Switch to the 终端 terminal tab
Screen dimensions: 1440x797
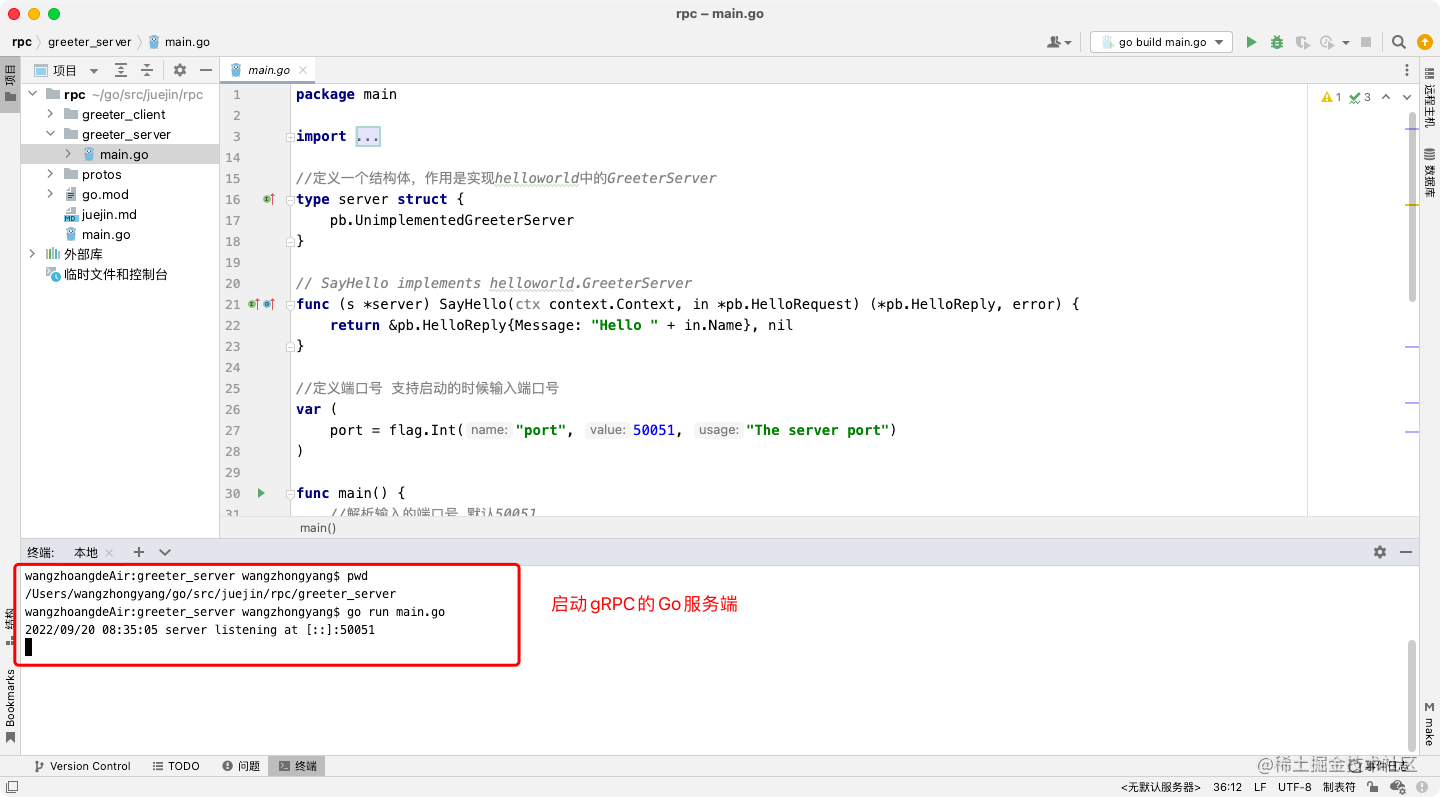[x=297, y=766]
